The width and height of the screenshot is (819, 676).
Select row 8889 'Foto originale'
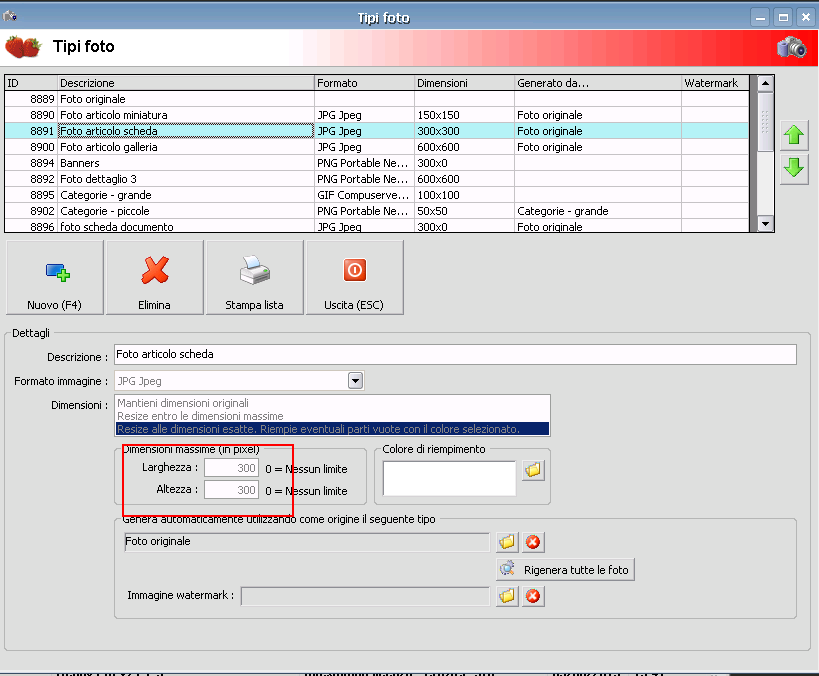(377, 99)
